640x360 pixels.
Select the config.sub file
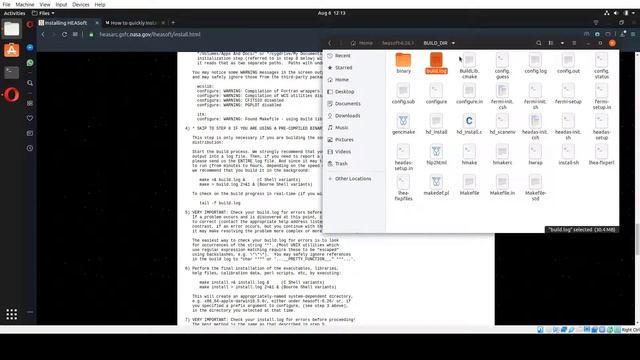tap(403, 94)
